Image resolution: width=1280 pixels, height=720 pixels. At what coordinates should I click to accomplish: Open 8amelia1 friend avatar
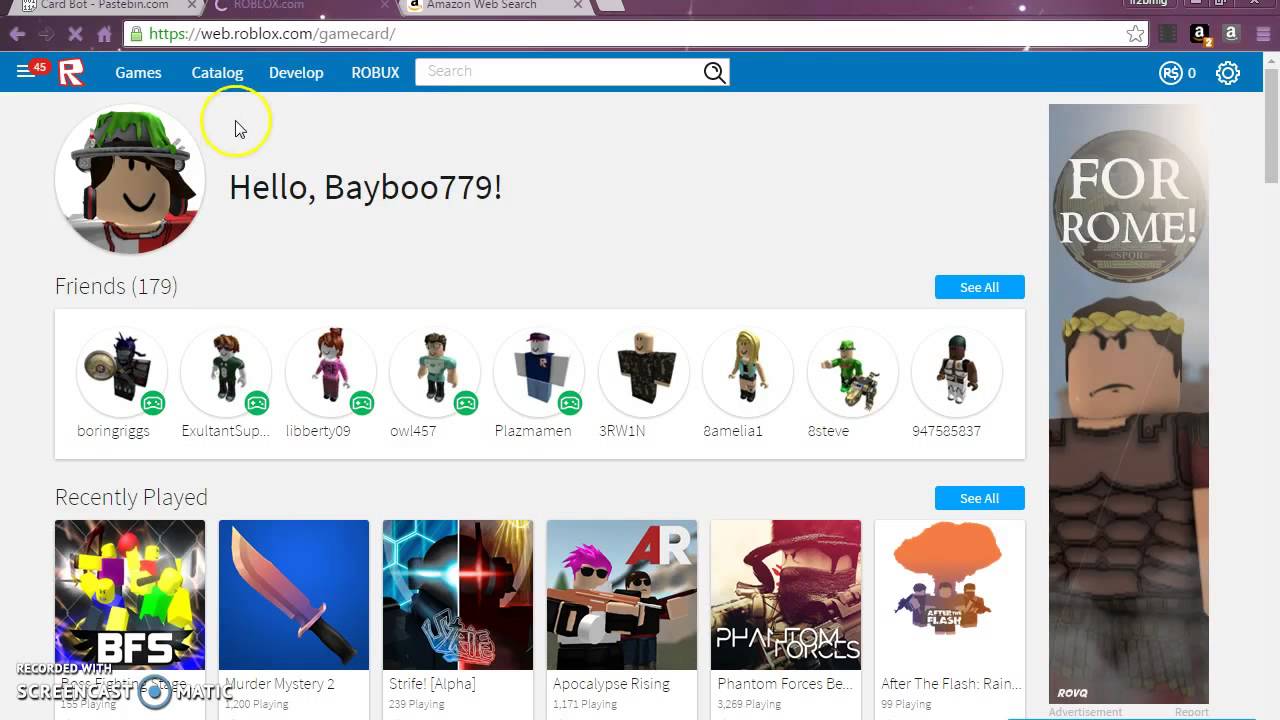[748, 371]
